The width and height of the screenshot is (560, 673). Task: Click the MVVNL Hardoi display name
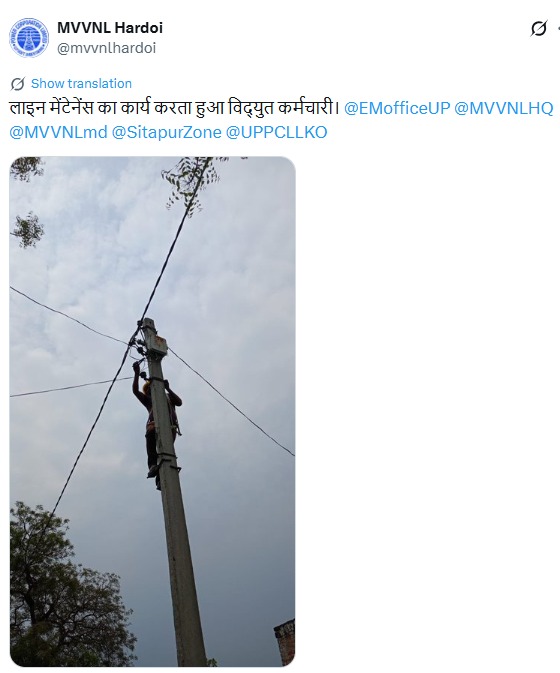pyautogui.click(x=110, y=28)
